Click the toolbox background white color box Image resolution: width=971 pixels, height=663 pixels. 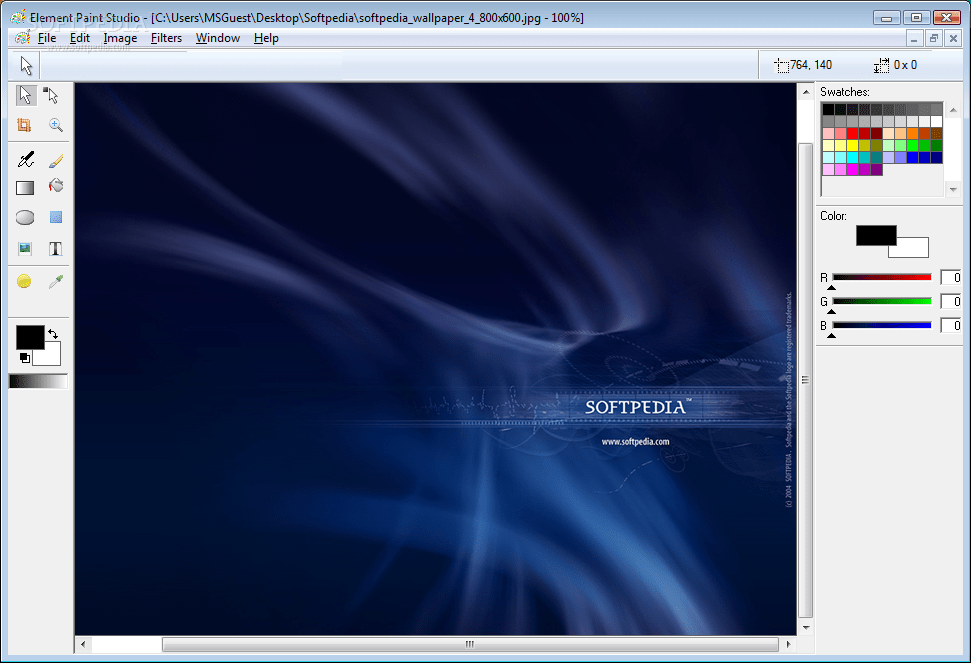pyautogui.click(x=51, y=357)
